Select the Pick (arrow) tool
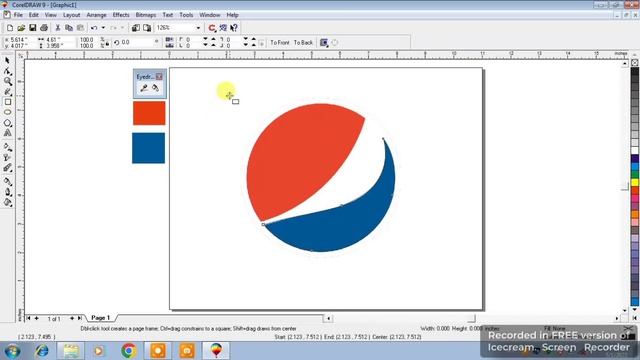The image size is (640, 360). (x=7, y=61)
